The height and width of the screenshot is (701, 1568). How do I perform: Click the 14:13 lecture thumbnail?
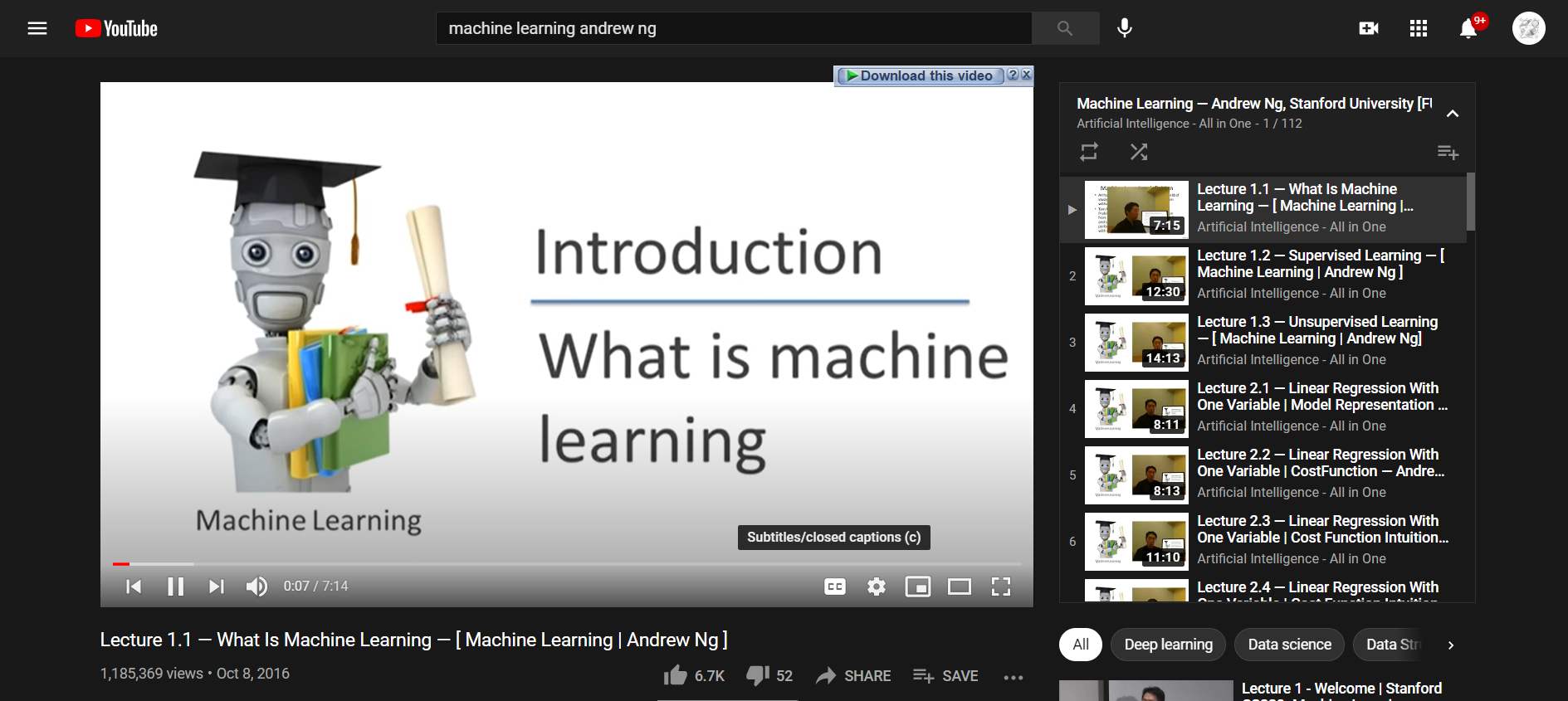tap(1136, 343)
